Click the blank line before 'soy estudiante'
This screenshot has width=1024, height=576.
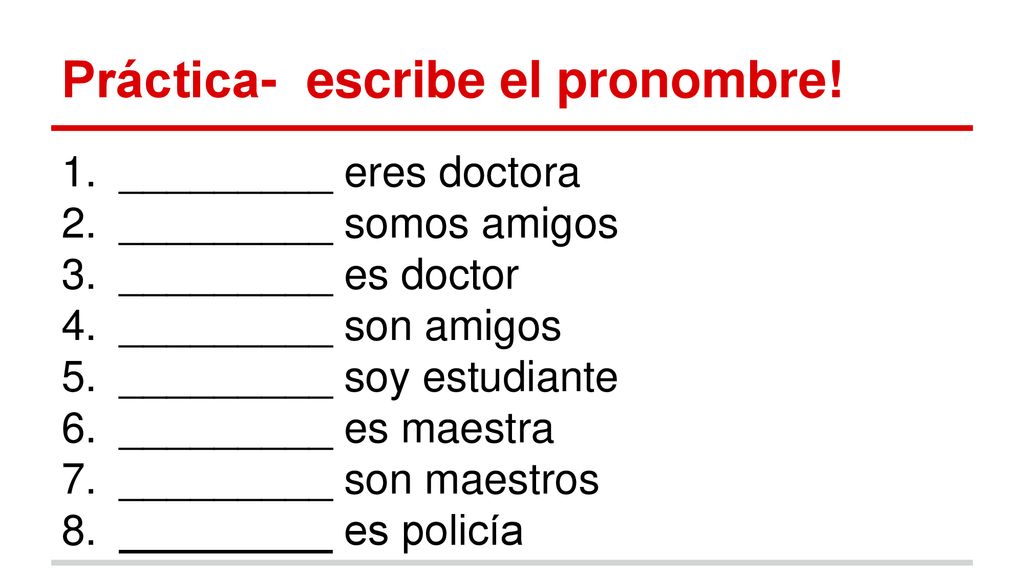coord(226,396)
